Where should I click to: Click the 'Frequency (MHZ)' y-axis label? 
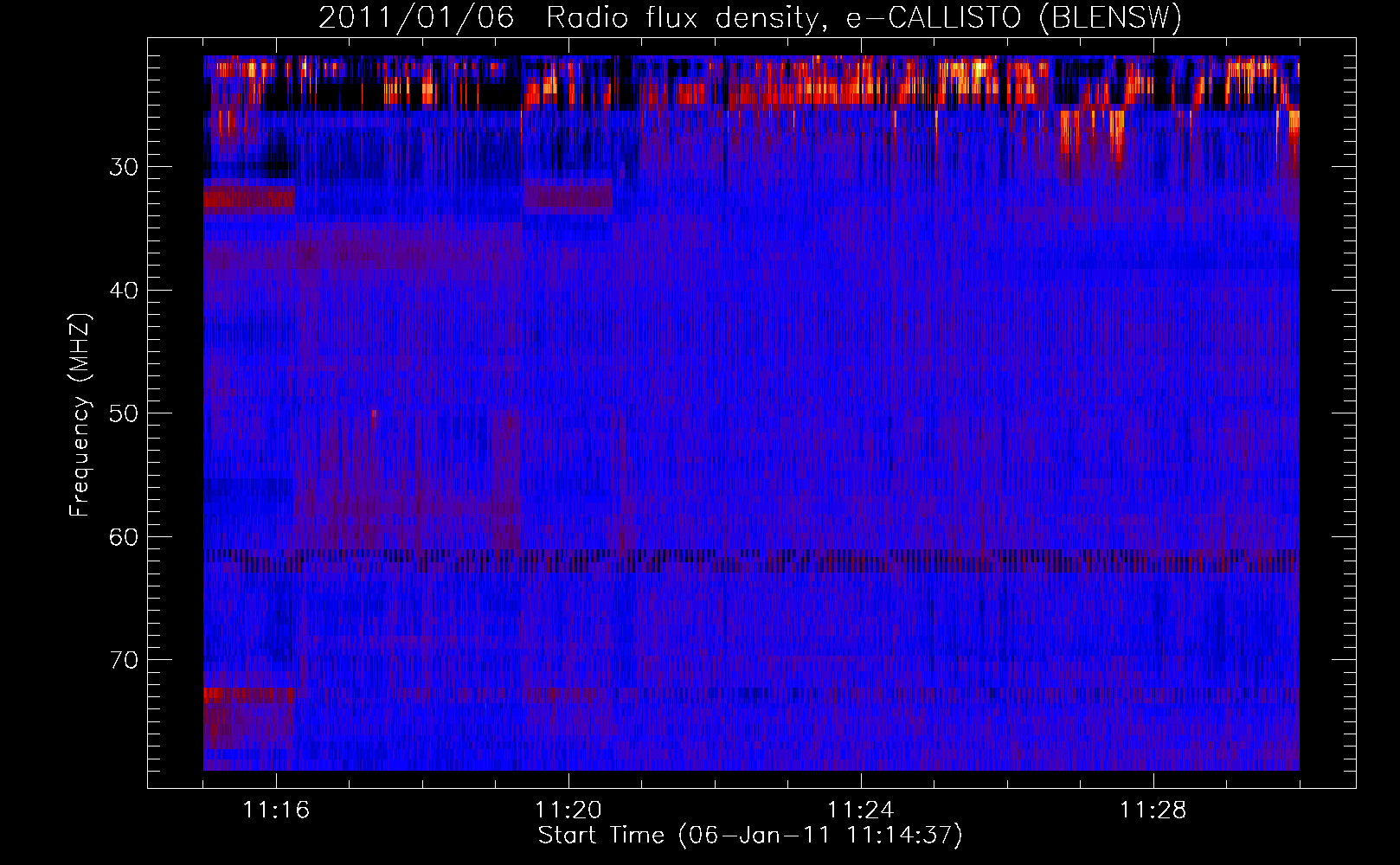point(80,415)
